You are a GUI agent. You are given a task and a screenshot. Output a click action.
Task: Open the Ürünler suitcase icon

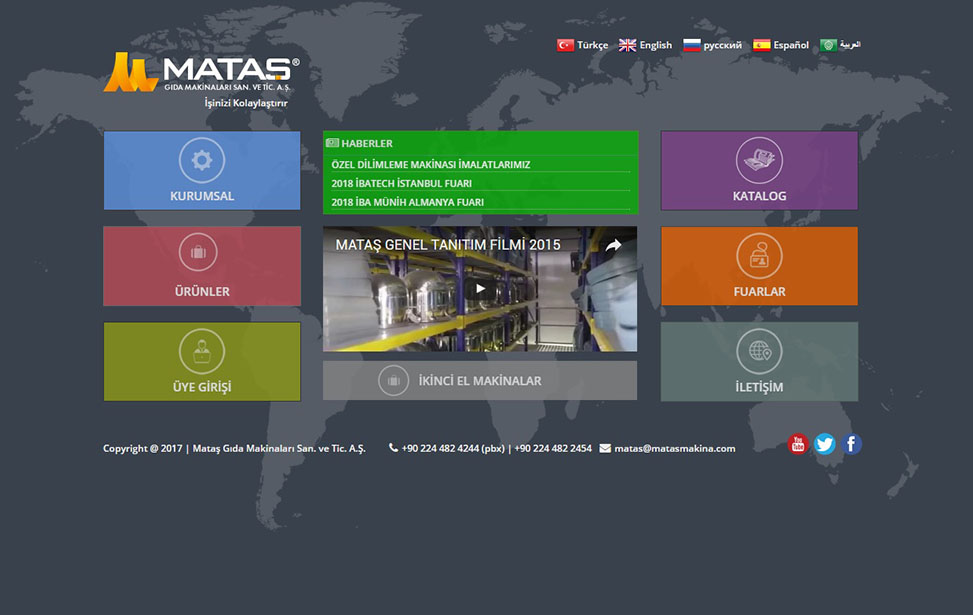198,252
